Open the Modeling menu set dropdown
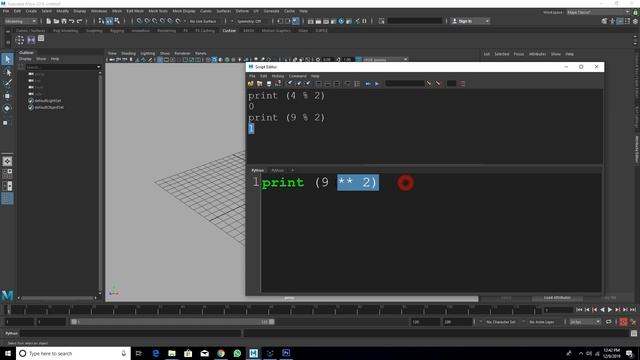 click(20, 21)
